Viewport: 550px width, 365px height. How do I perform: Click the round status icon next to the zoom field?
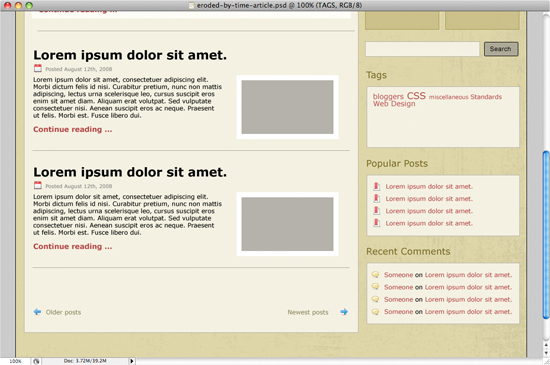pyautogui.click(x=36, y=361)
